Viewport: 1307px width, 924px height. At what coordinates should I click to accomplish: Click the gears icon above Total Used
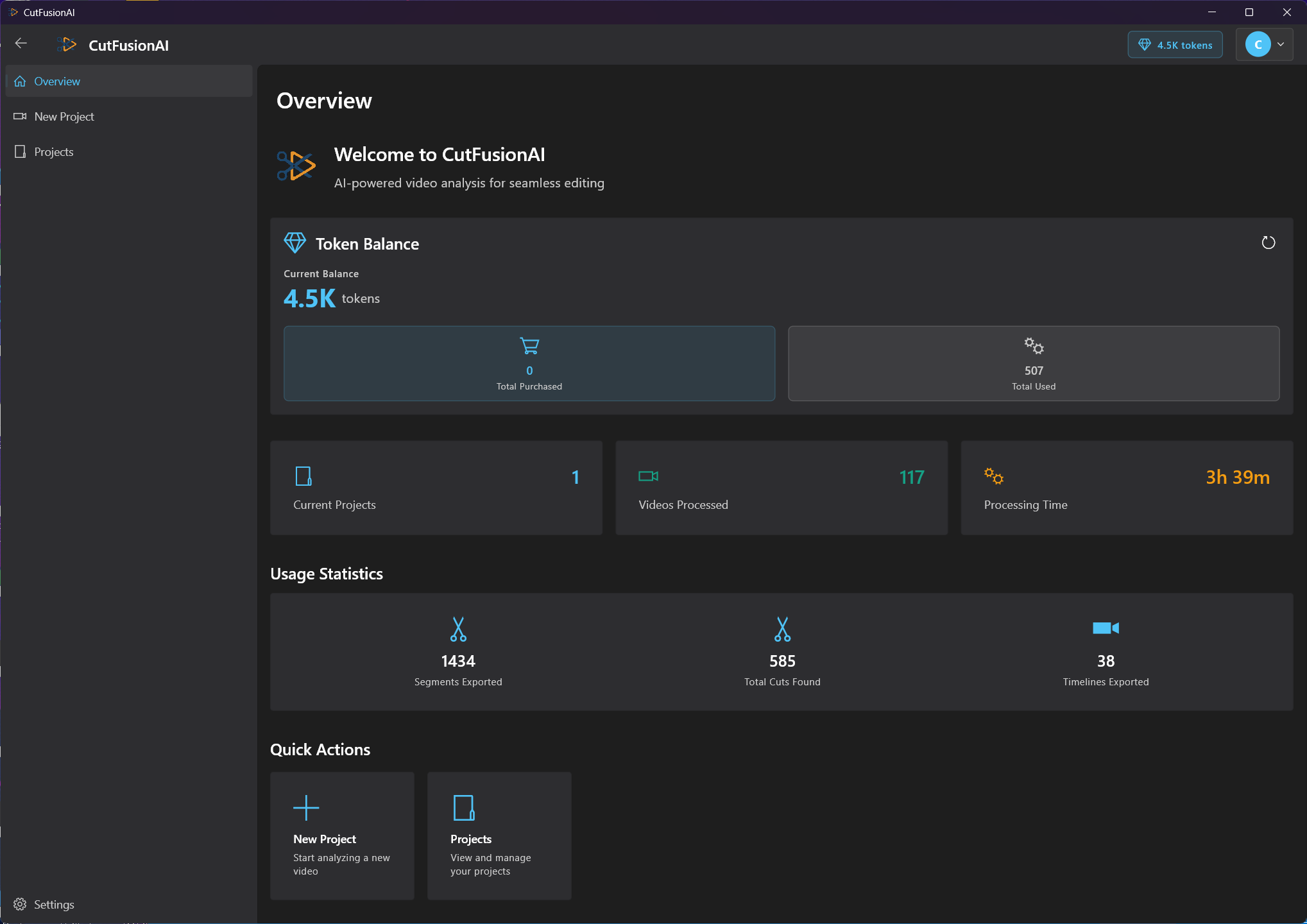click(x=1033, y=346)
